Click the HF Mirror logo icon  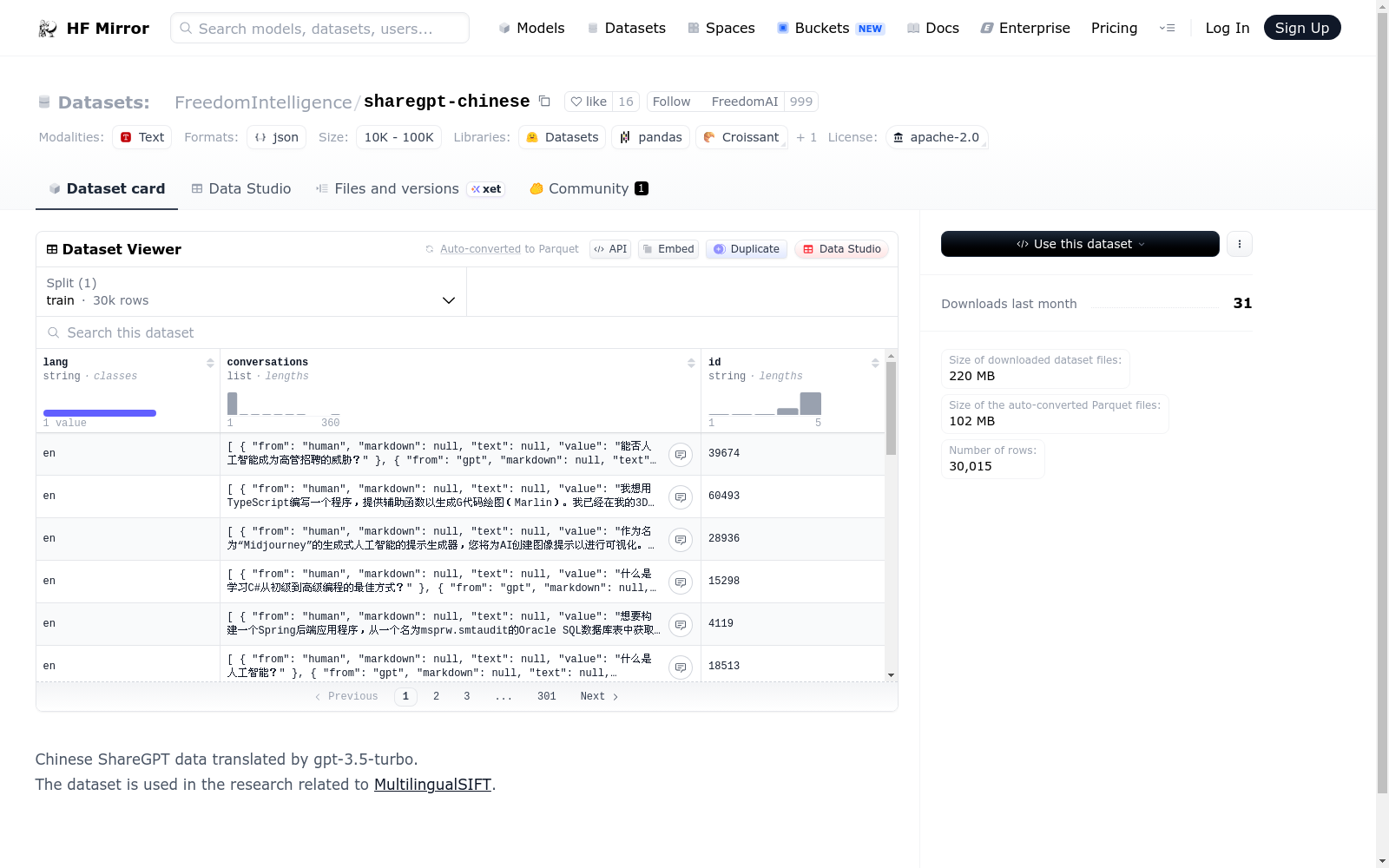48,29
